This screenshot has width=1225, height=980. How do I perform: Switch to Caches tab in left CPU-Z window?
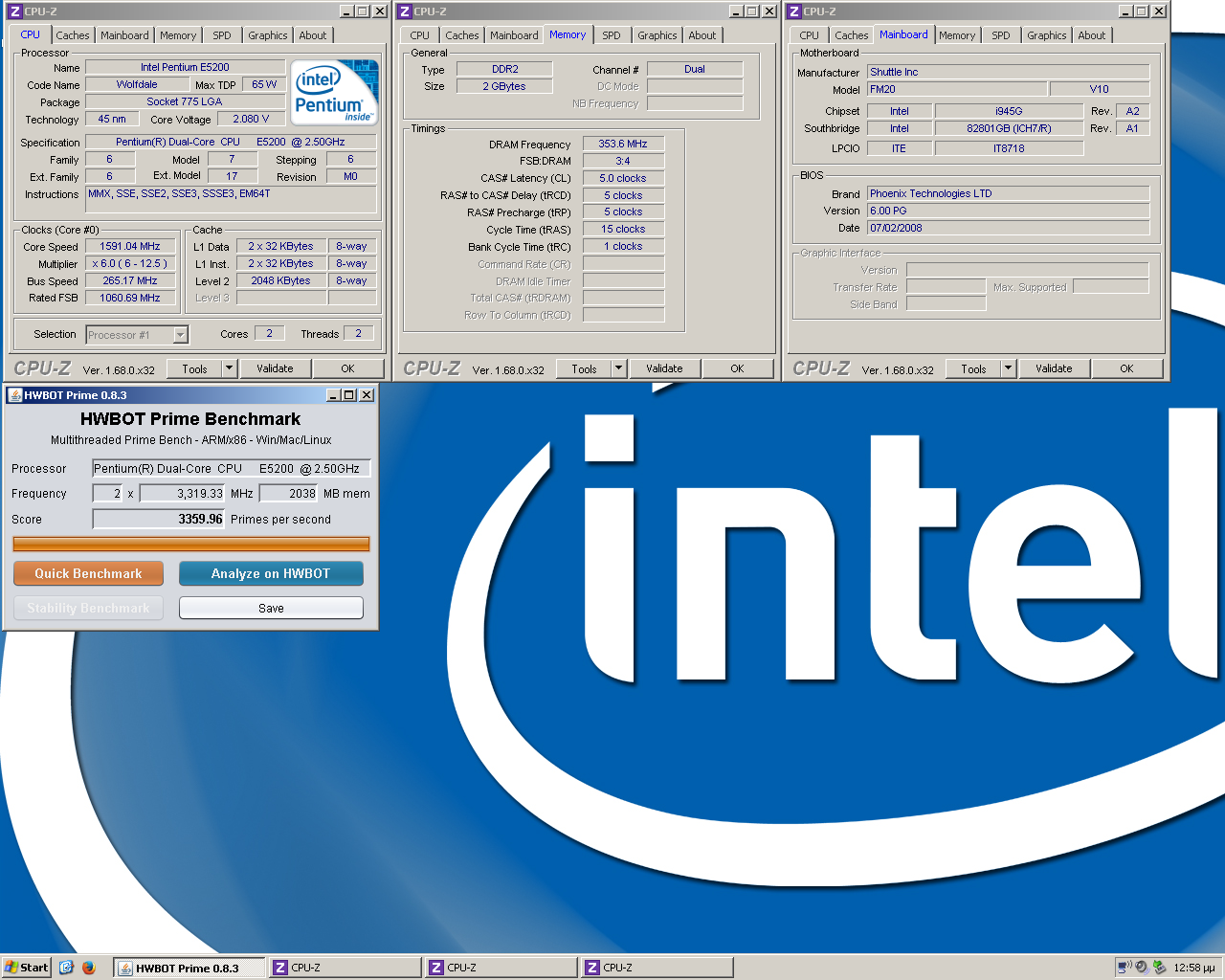tap(72, 35)
